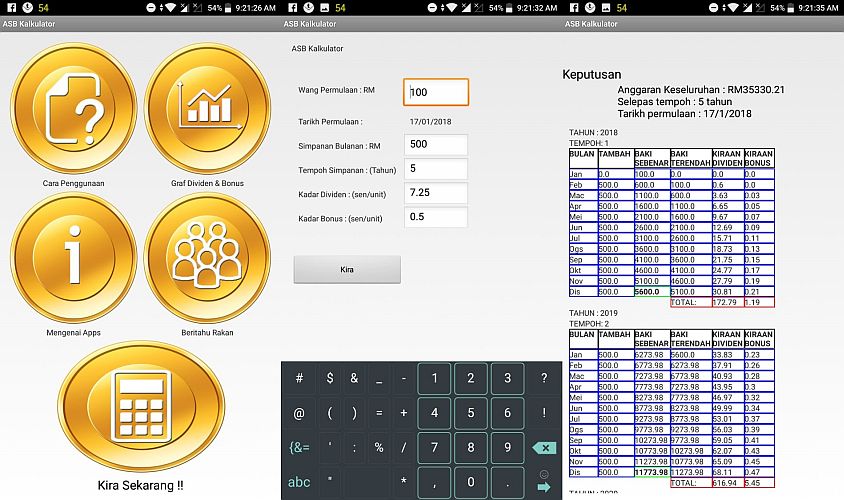Tap the % symbol key

[x=379, y=447]
